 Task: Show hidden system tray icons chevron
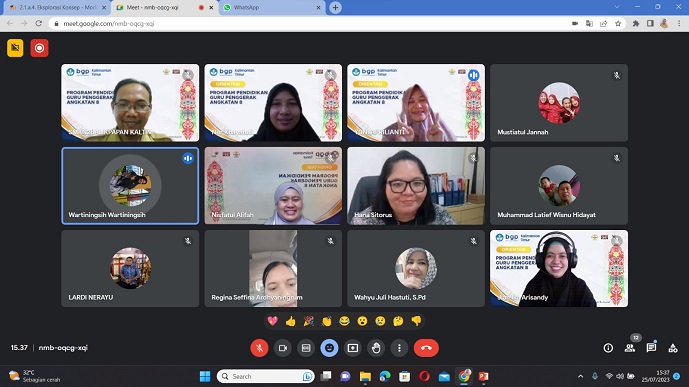pyautogui.click(x=580, y=376)
